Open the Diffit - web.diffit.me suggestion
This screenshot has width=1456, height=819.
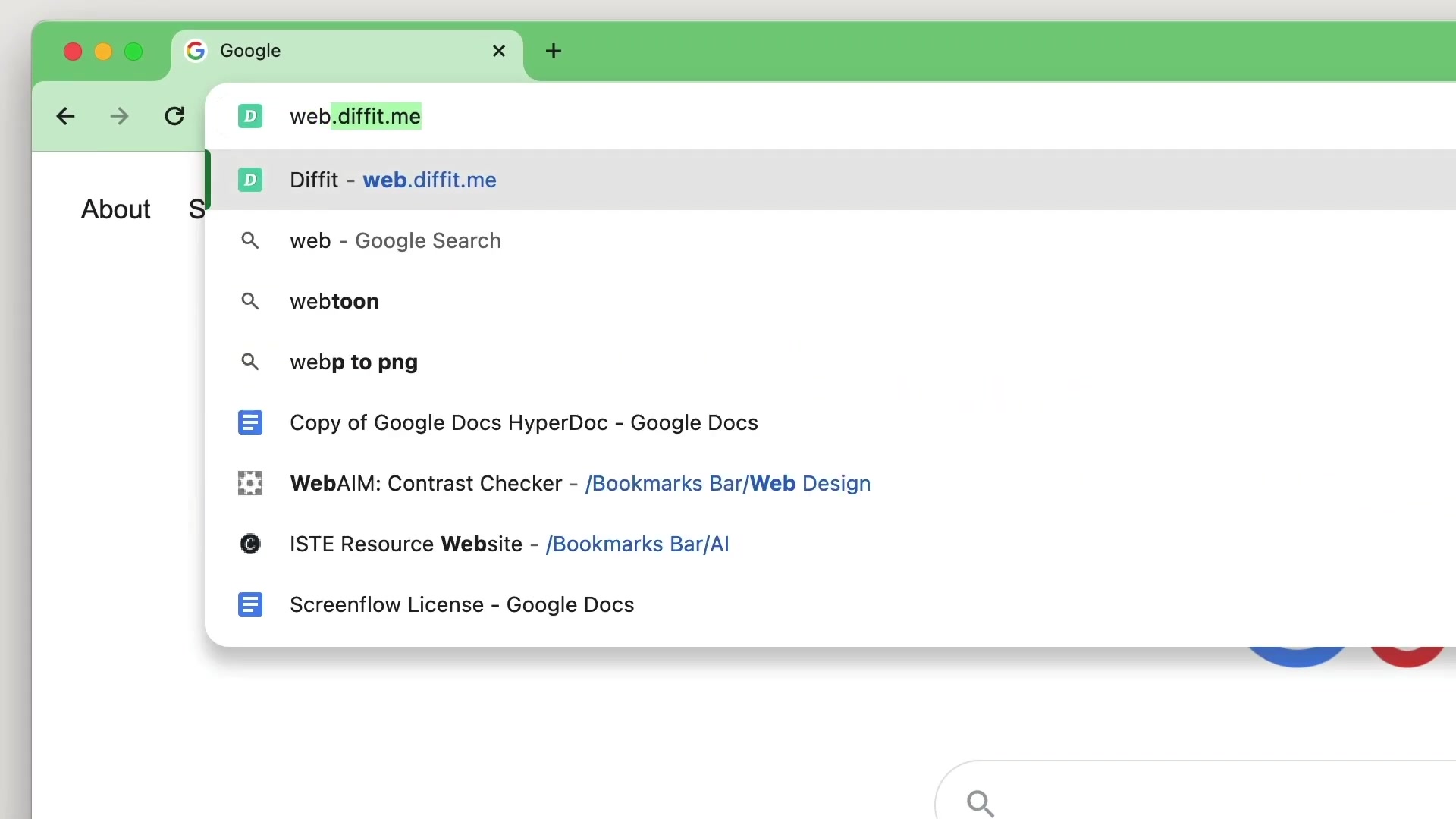coord(830,180)
